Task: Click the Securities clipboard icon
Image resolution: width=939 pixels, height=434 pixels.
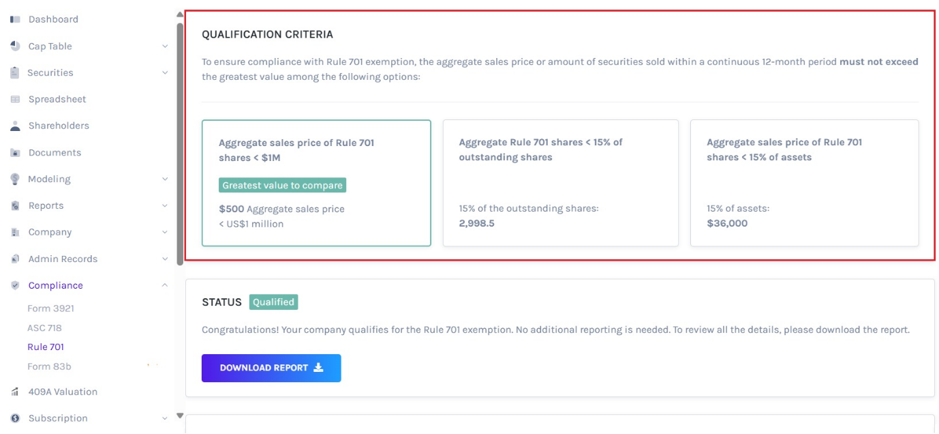Action: (16, 72)
